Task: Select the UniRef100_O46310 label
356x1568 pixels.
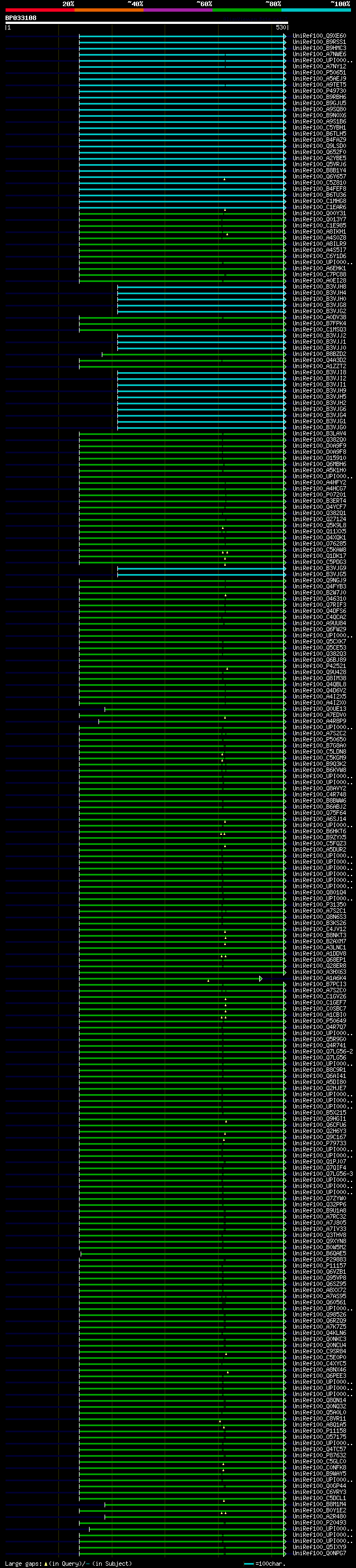Action: [x=319, y=599]
